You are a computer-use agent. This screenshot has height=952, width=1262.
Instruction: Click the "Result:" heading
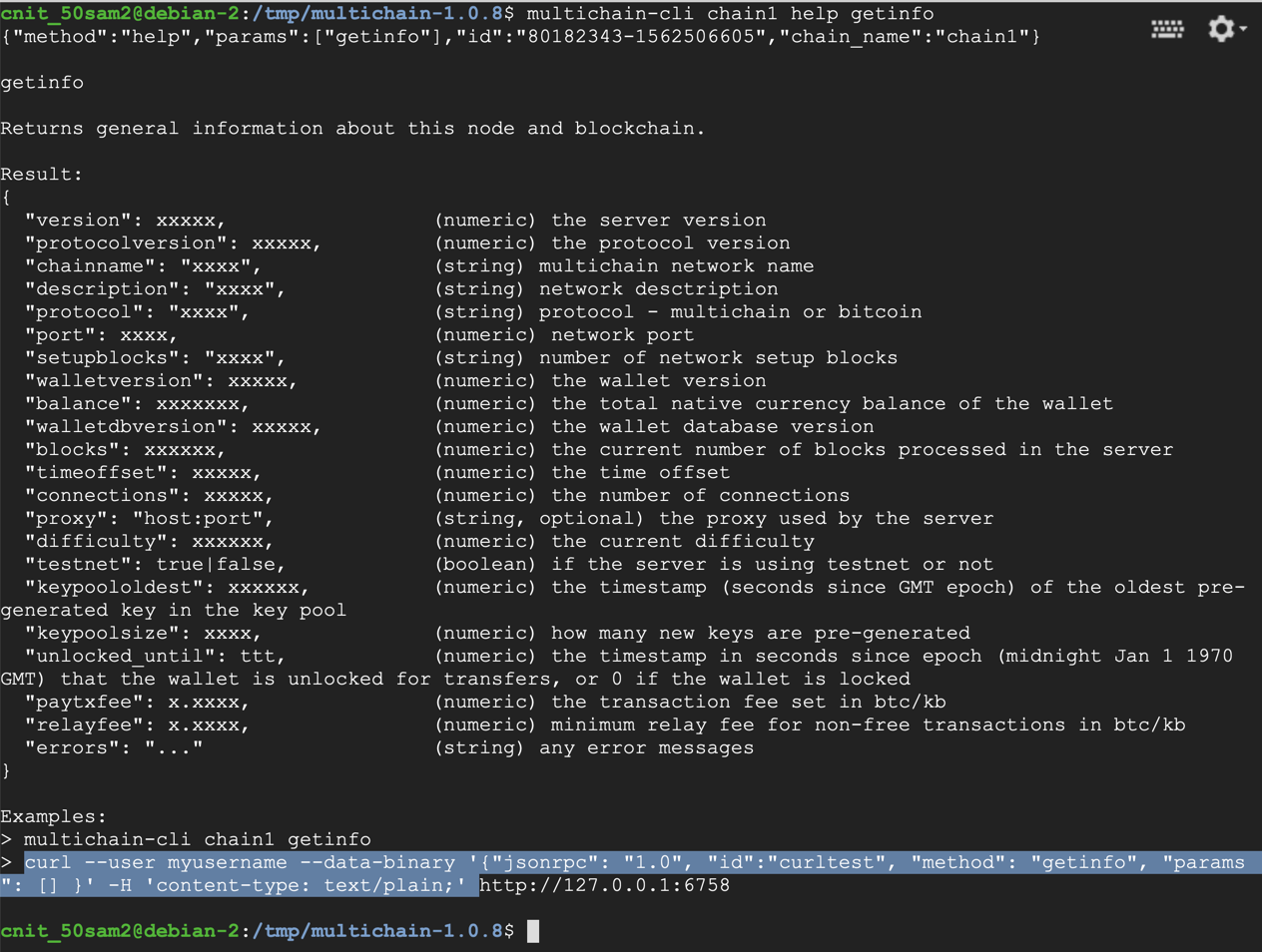pyautogui.click(x=42, y=174)
